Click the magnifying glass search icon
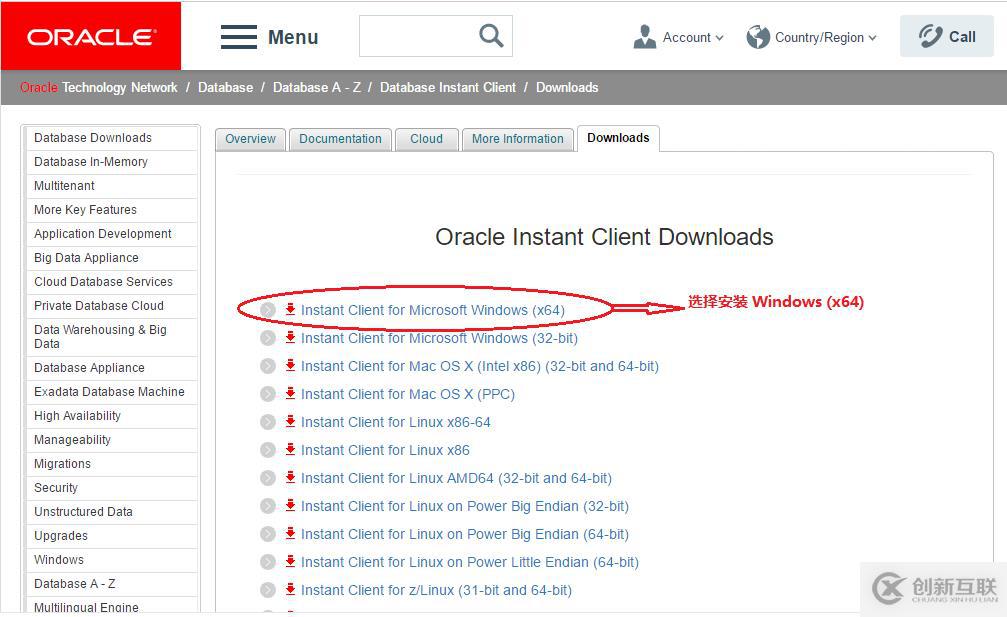The height and width of the screenshot is (617, 1007). click(x=491, y=35)
